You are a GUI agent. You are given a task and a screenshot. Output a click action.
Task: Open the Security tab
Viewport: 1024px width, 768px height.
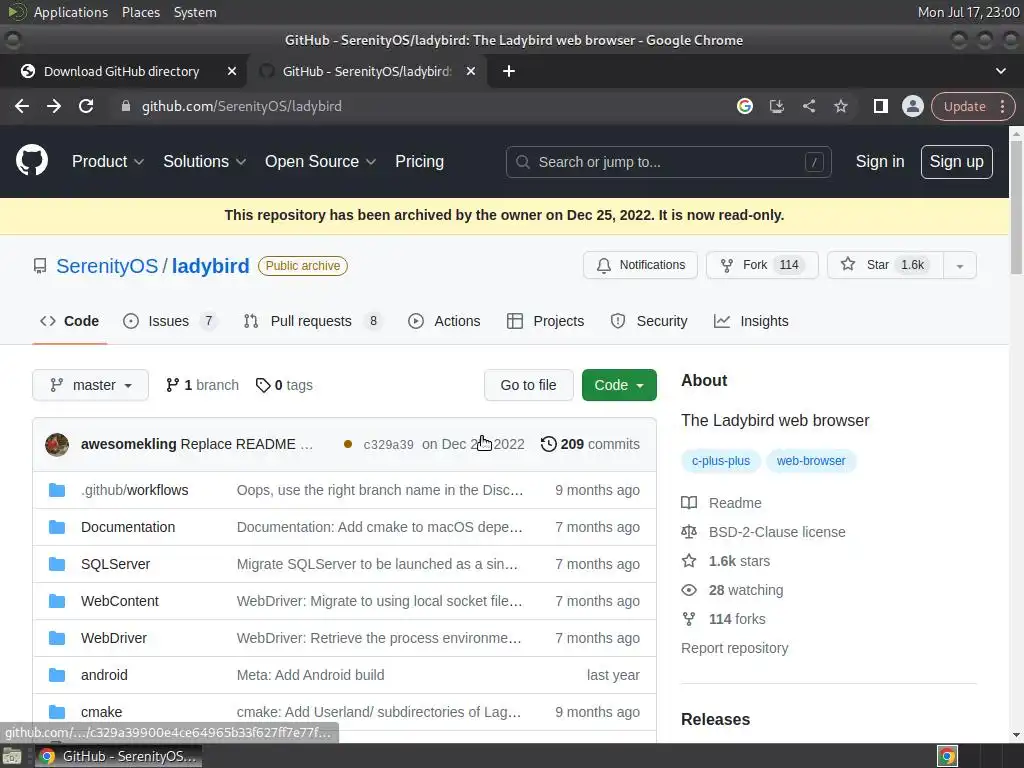(648, 321)
